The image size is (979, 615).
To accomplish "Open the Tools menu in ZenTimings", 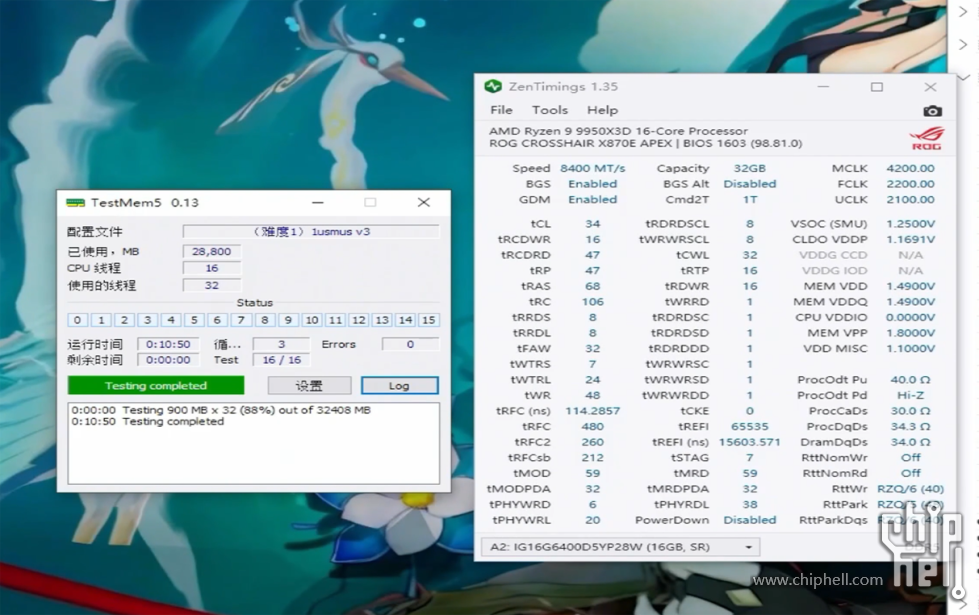I will point(549,110).
